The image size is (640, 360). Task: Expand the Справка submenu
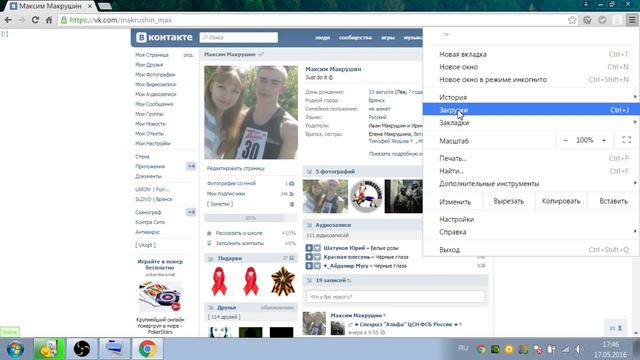click(x=531, y=231)
